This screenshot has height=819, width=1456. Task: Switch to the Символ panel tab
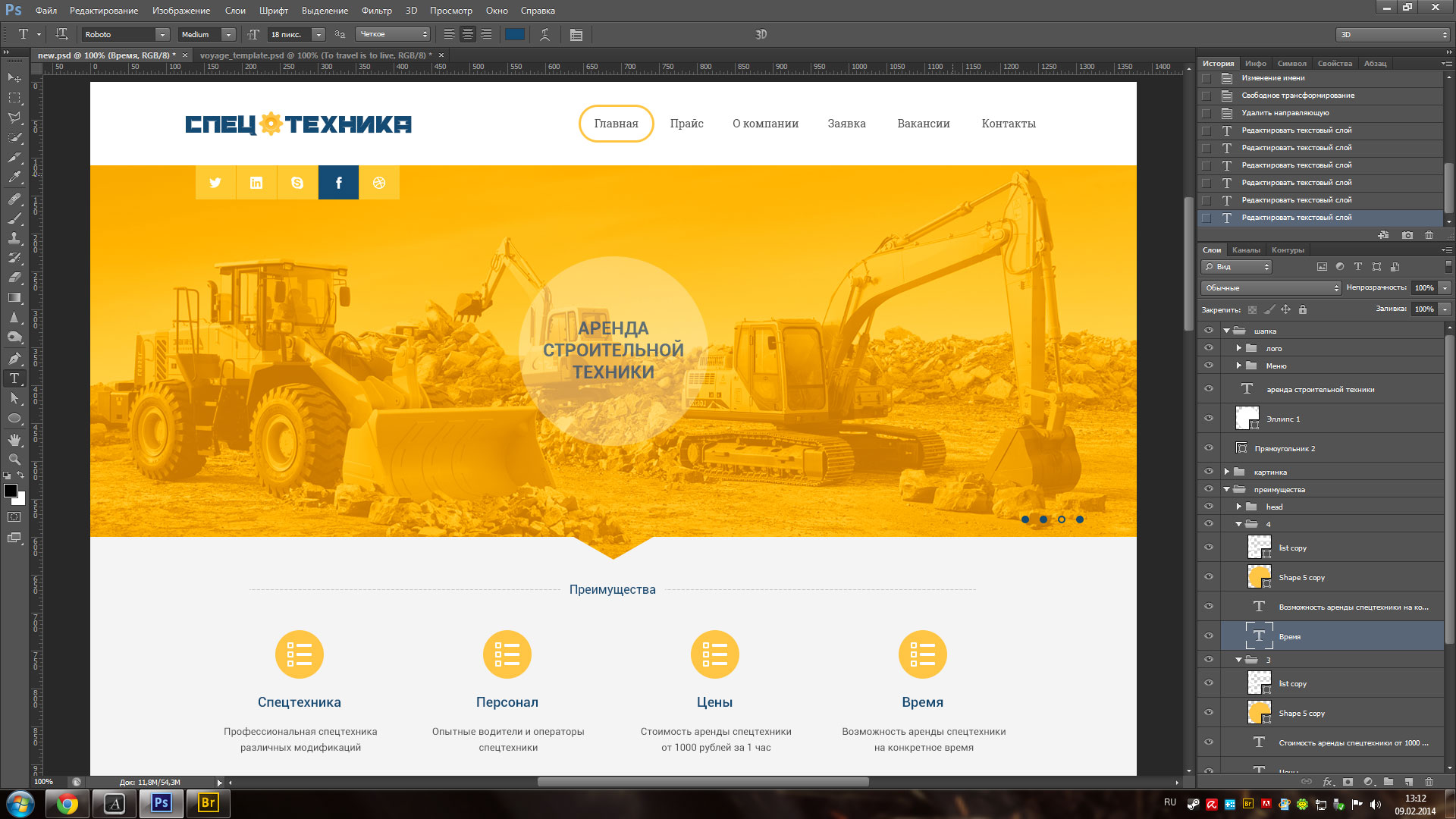pos(1291,64)
